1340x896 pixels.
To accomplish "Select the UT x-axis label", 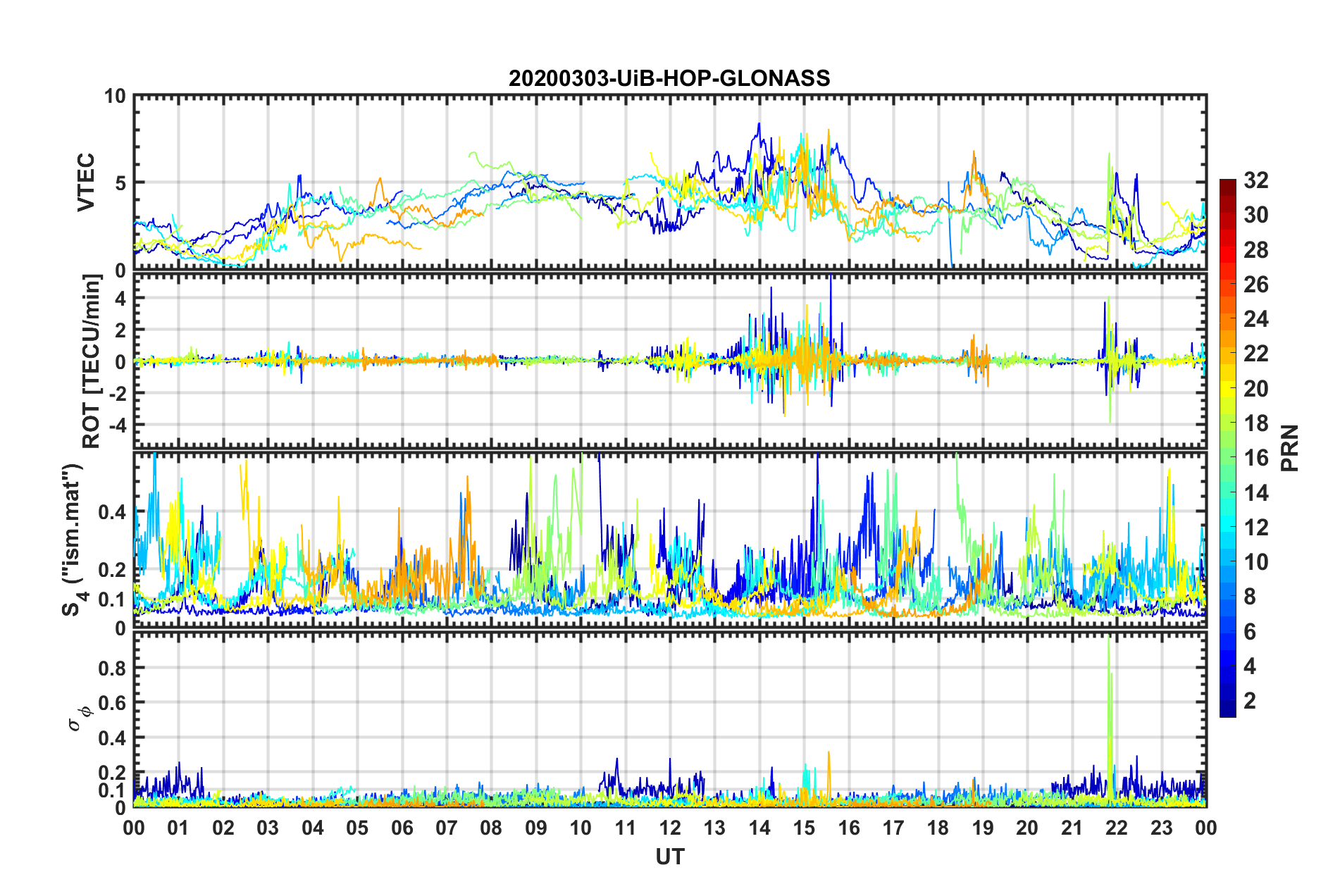I will click(x=670, y=857).
